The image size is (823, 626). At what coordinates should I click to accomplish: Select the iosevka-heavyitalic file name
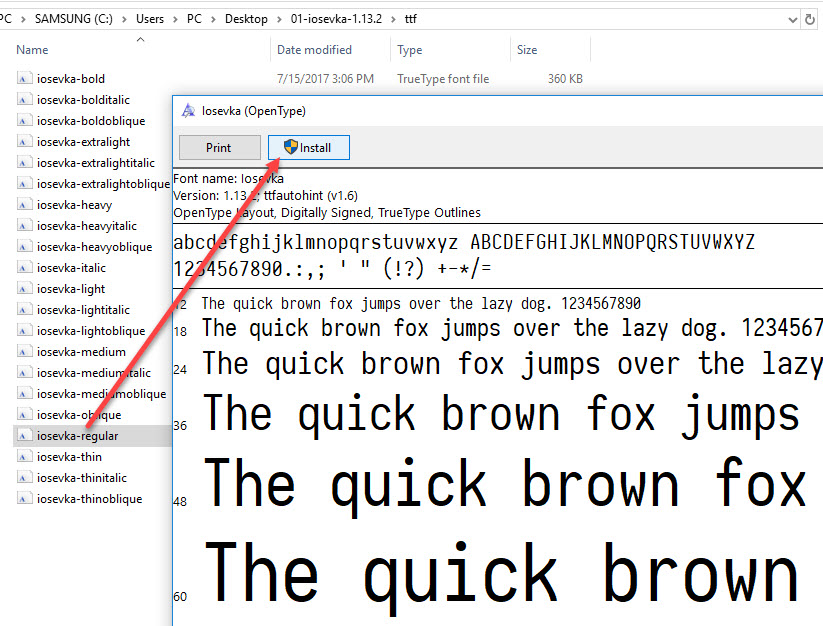point(87,226)
